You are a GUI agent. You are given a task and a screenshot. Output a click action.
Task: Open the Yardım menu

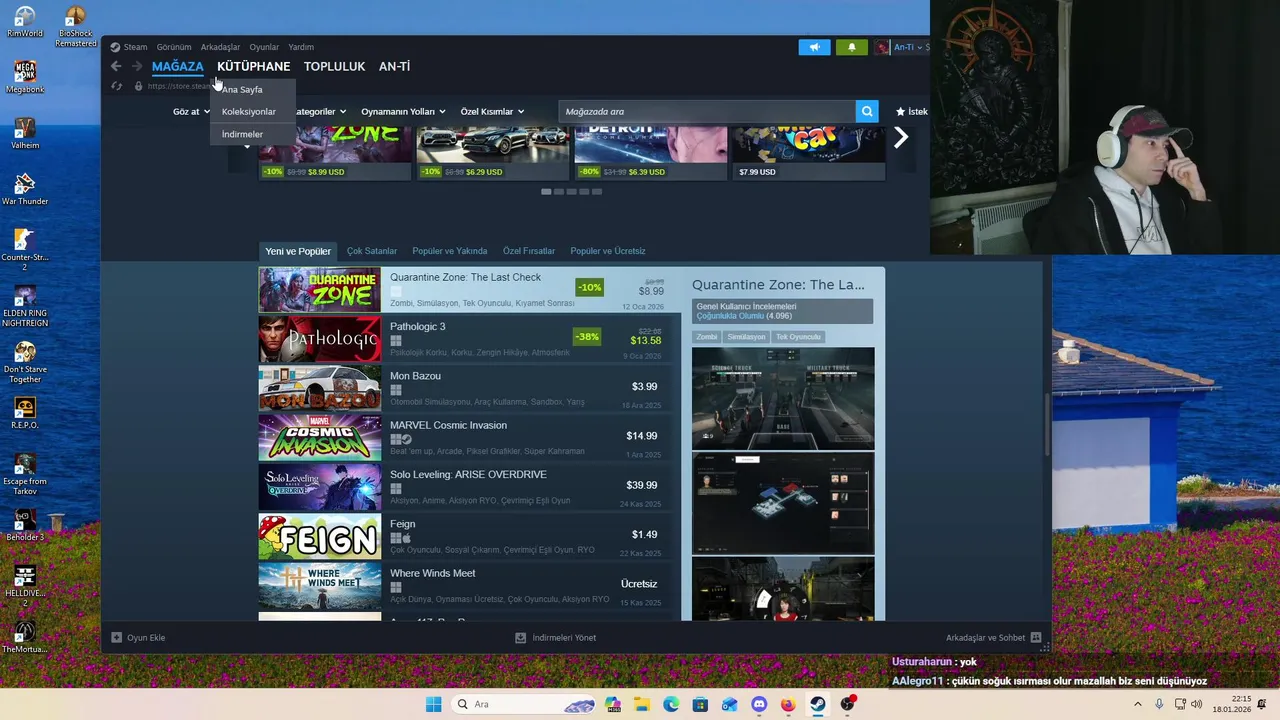pyautogui.click(x=301, y=47)
